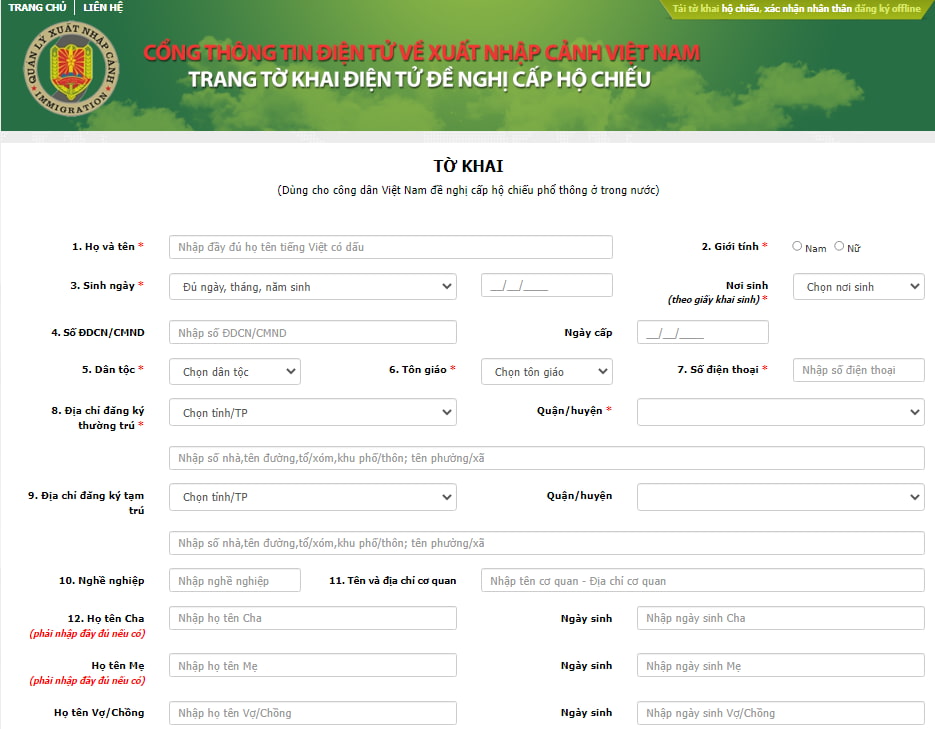Screen dimensions: 935x729
Task: Expand permanent address Chọn tỉnh/TP dropdown
Action: [312, 412]
